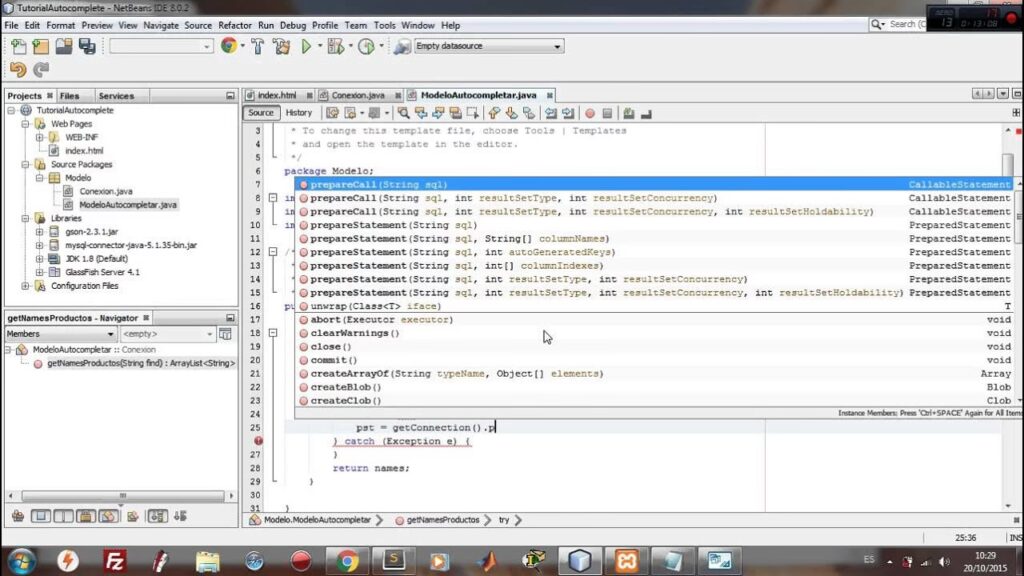Click the Chrome browser toolbar icon
1024x576 pixels.
[229, 46]
